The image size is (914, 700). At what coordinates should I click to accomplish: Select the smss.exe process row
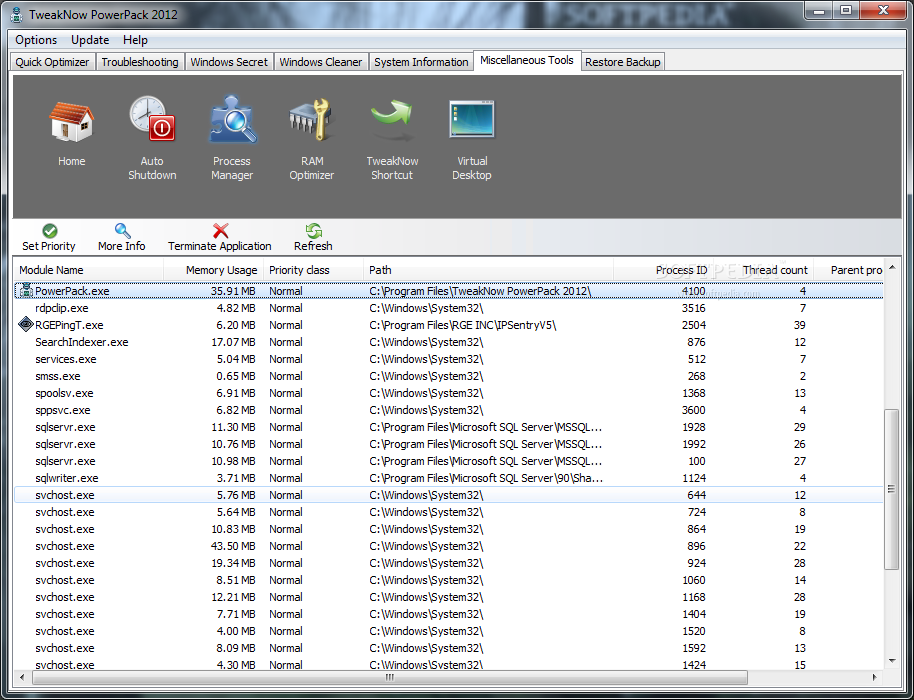pos(449,376)
